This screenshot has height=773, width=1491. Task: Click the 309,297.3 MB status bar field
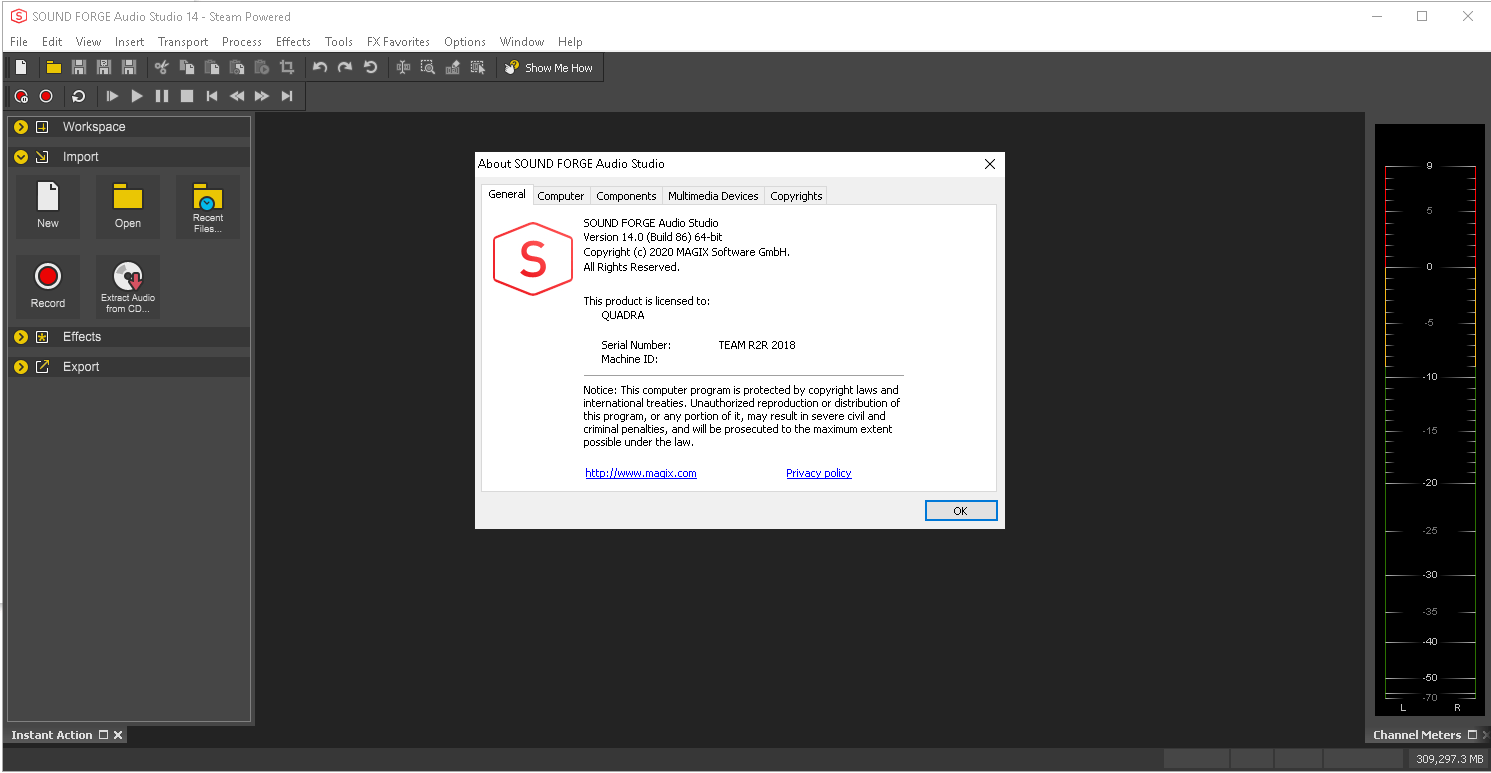click(x=1449, y=760)
